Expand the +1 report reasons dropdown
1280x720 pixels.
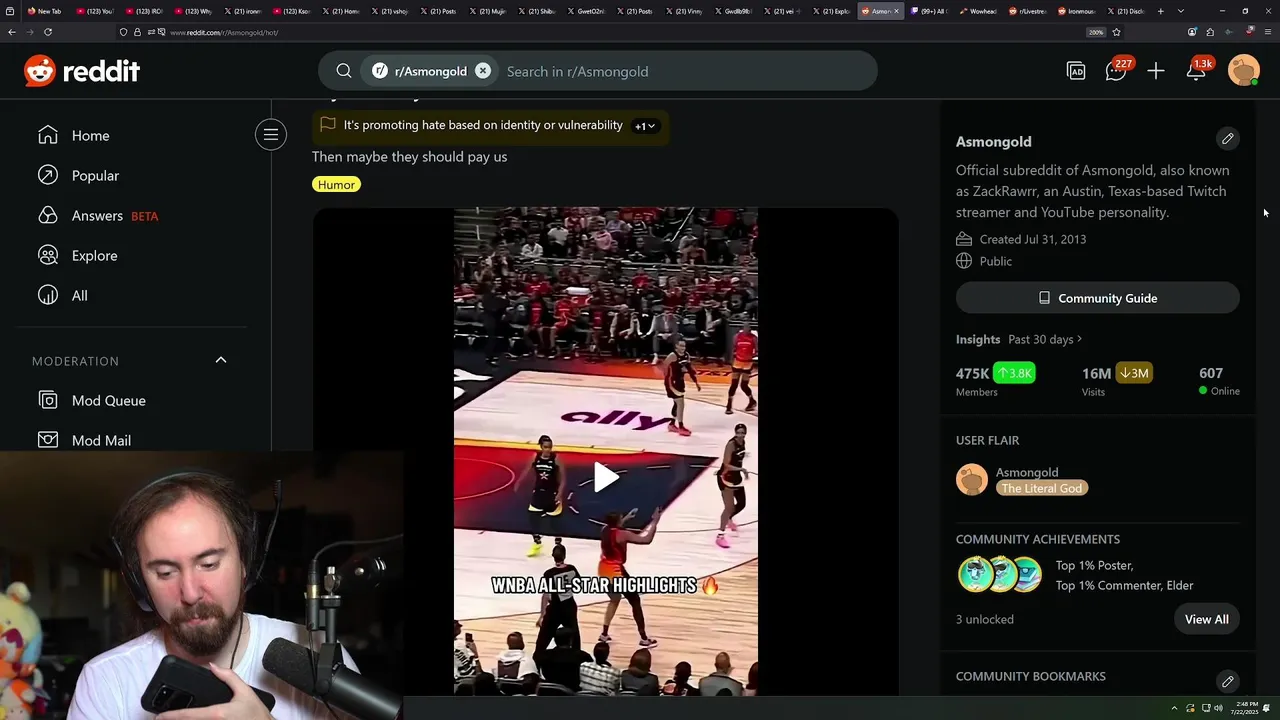pyautogui.click(x=645, y=126)
